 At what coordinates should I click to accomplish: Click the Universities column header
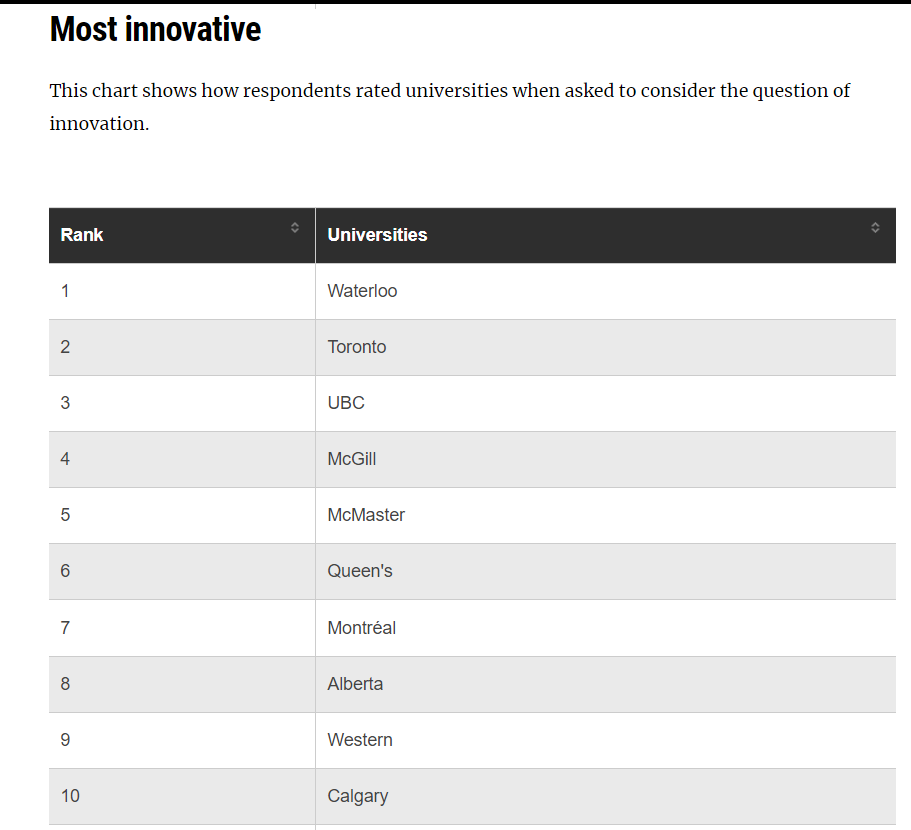605,235
